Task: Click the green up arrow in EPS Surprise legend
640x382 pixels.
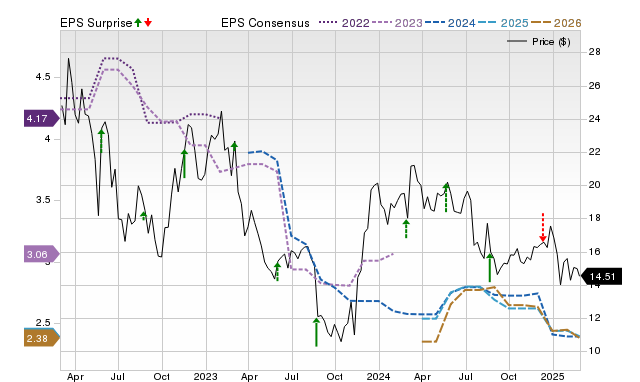Action: click(x=138, y=23)
